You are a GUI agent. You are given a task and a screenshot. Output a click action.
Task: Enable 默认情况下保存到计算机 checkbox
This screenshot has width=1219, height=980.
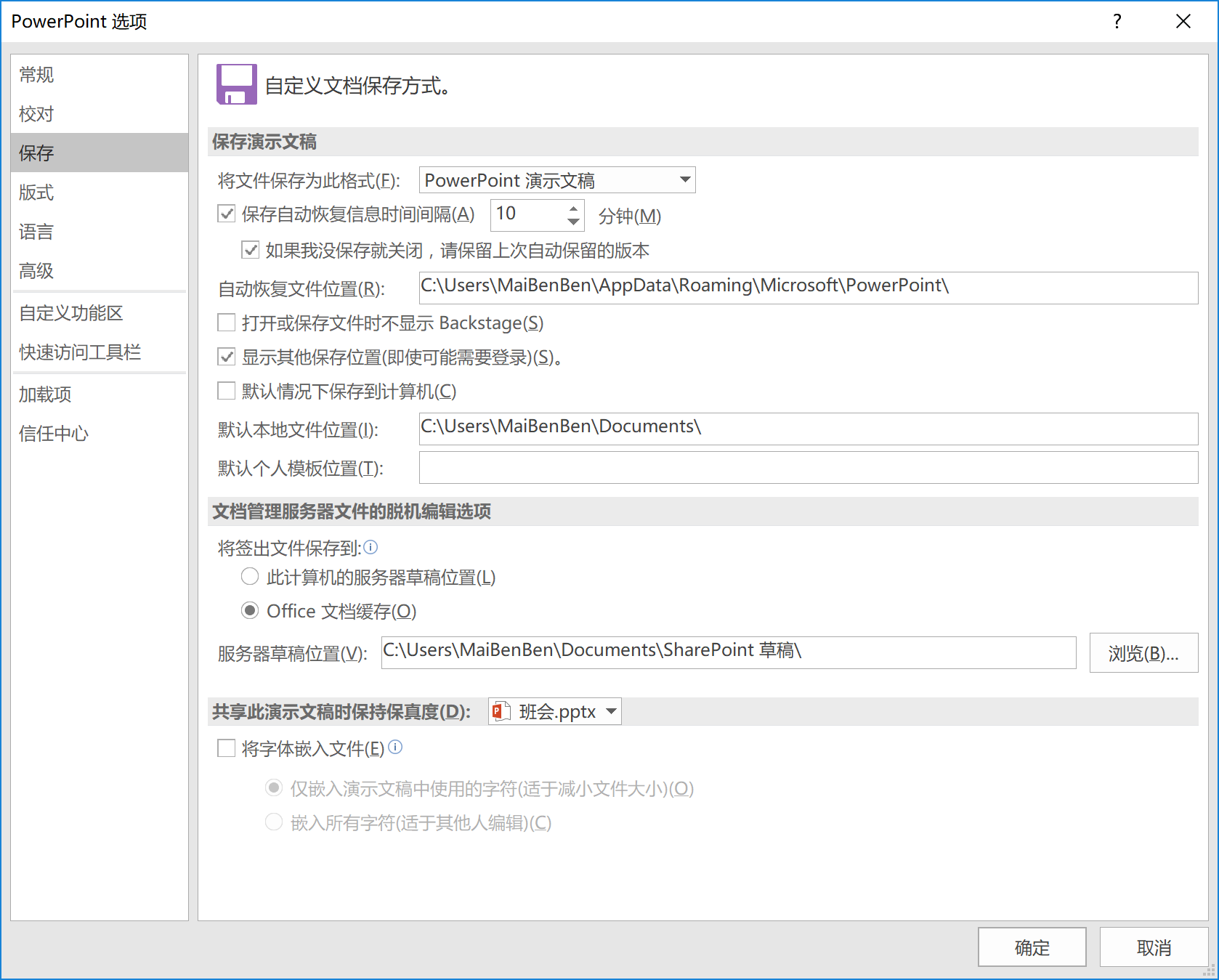click(227, 391)
